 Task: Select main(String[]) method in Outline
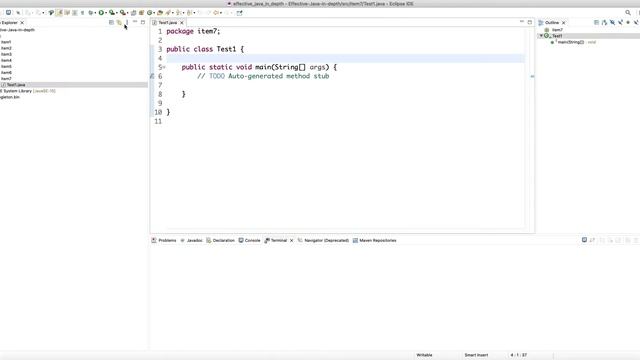[571, 42]
